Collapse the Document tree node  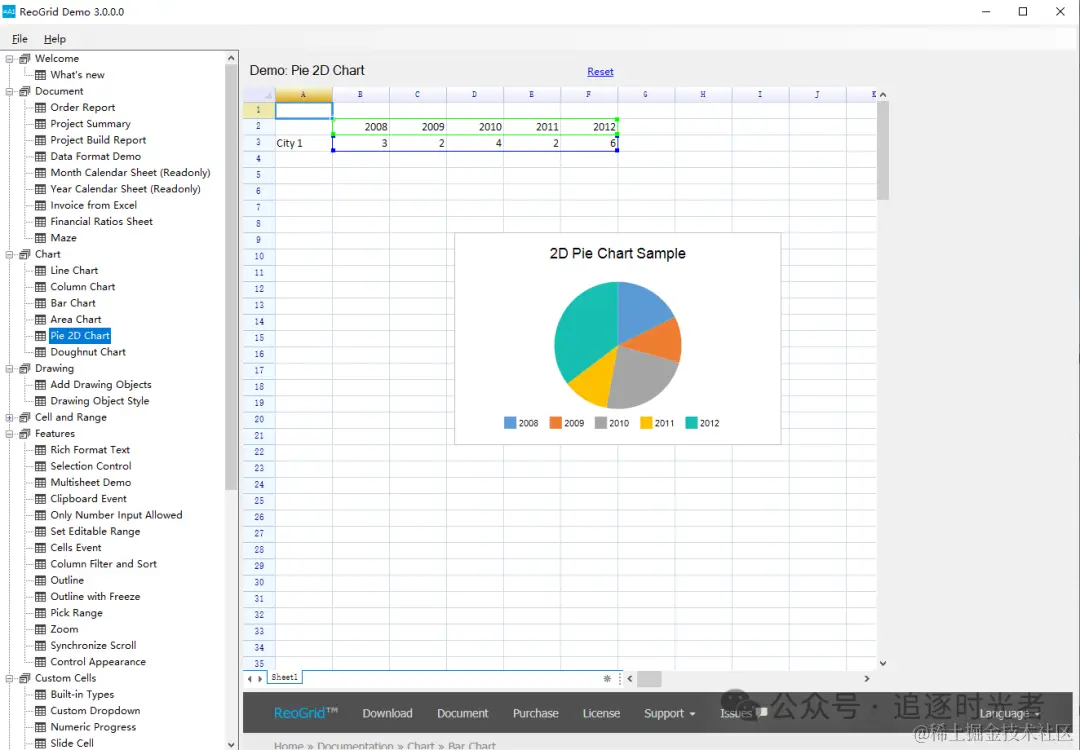10,91
